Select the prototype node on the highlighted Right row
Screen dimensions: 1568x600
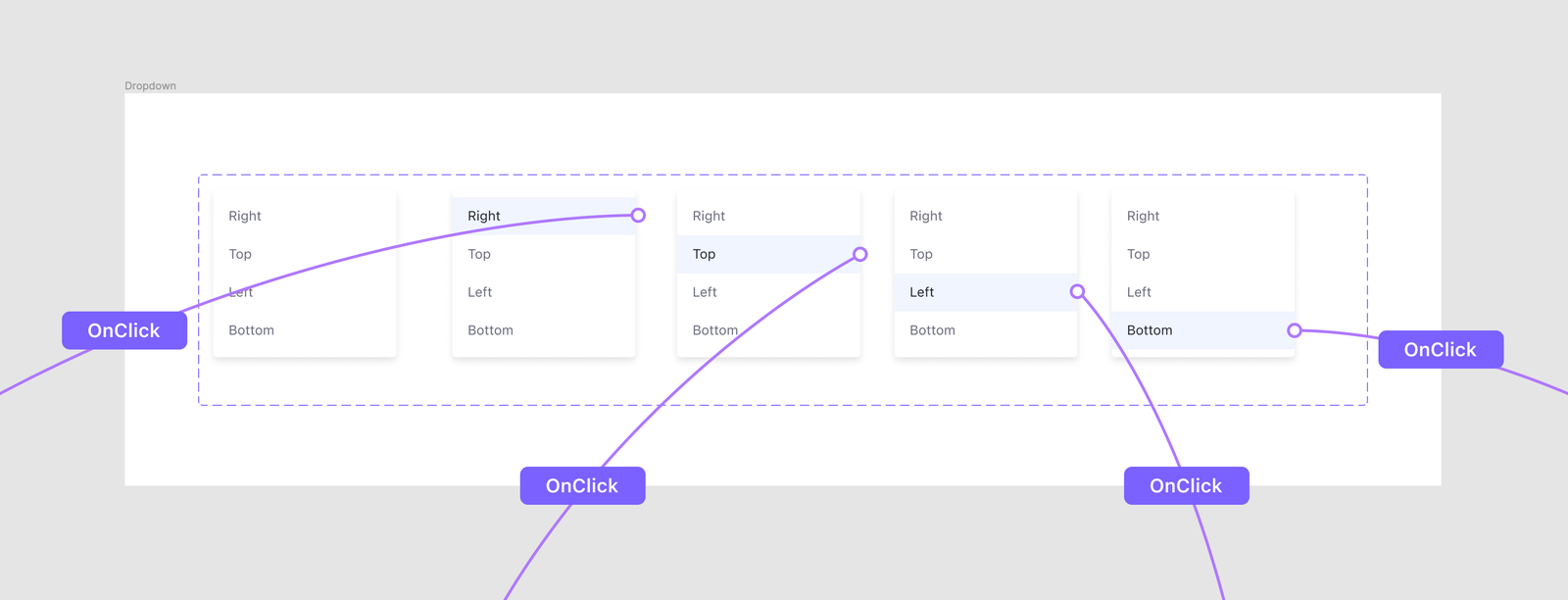click(638, 216)
